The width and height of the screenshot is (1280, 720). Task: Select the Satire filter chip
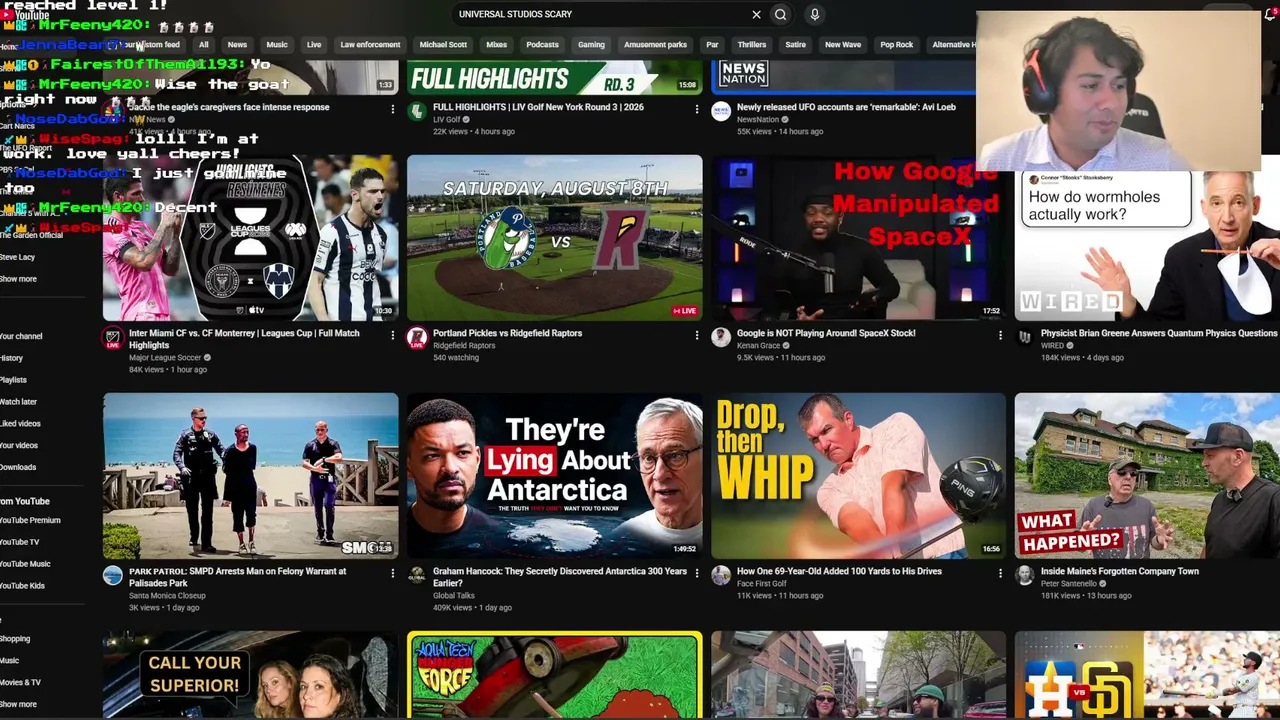(x=795, y=45)
